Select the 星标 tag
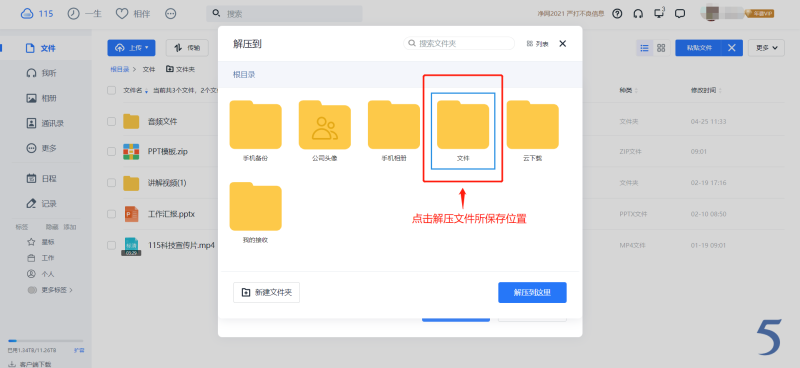Image resolution: width=800 pixels, height=368 pixels. [x=41, y=242]
